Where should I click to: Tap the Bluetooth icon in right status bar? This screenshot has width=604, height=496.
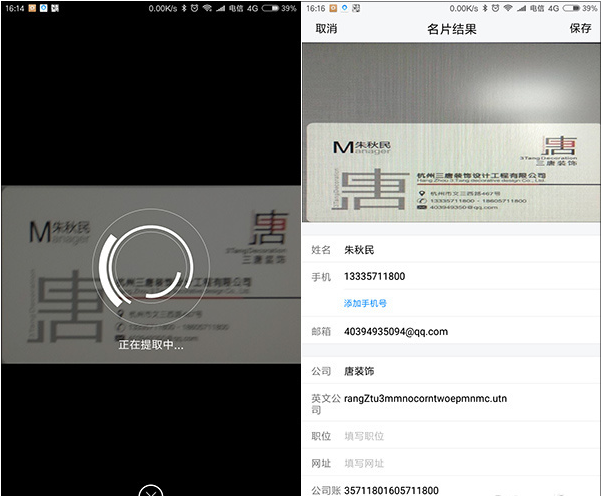click(485, 8)
